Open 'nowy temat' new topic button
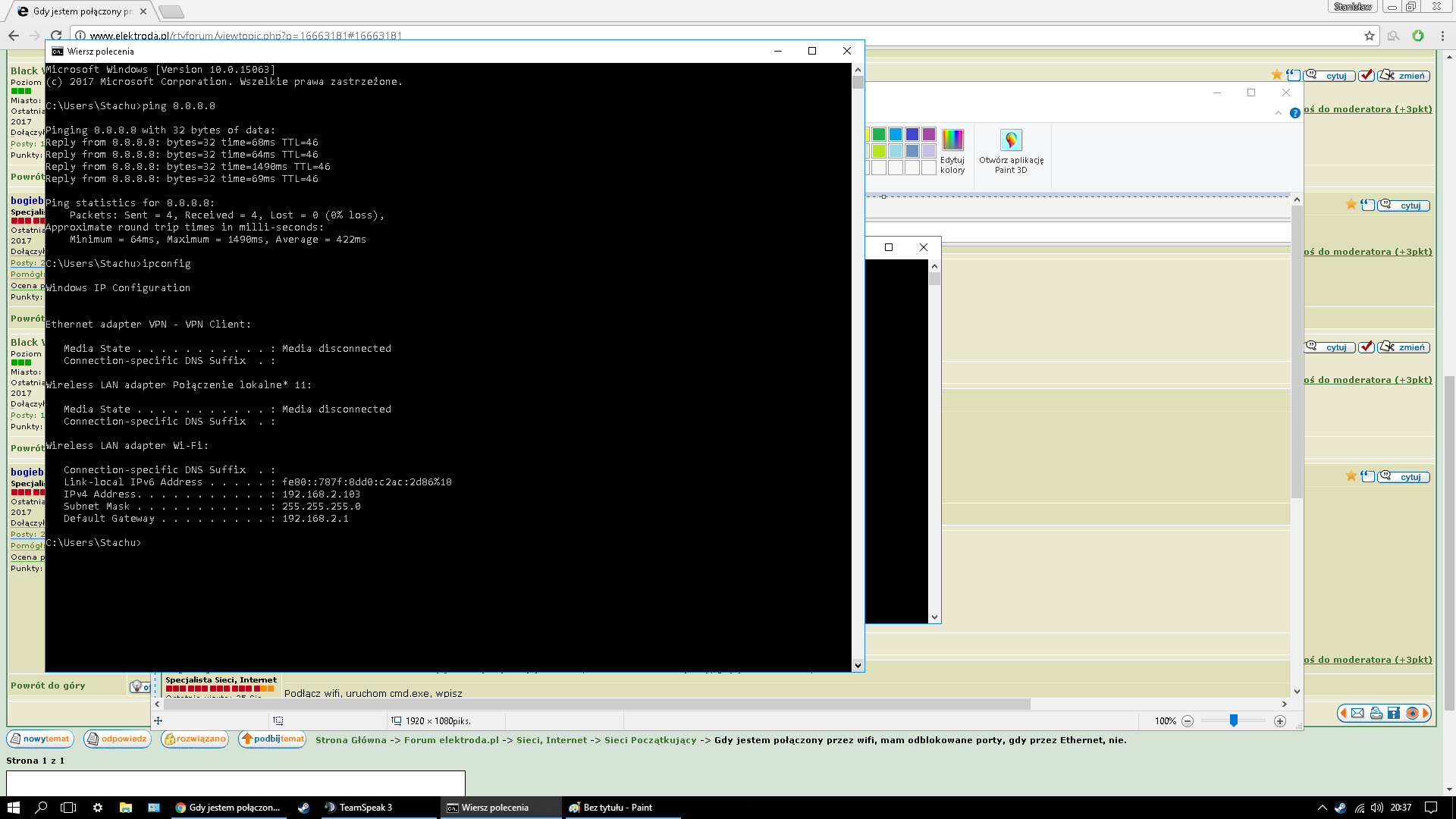This screenshot has width=1456, height=819. 40,739
